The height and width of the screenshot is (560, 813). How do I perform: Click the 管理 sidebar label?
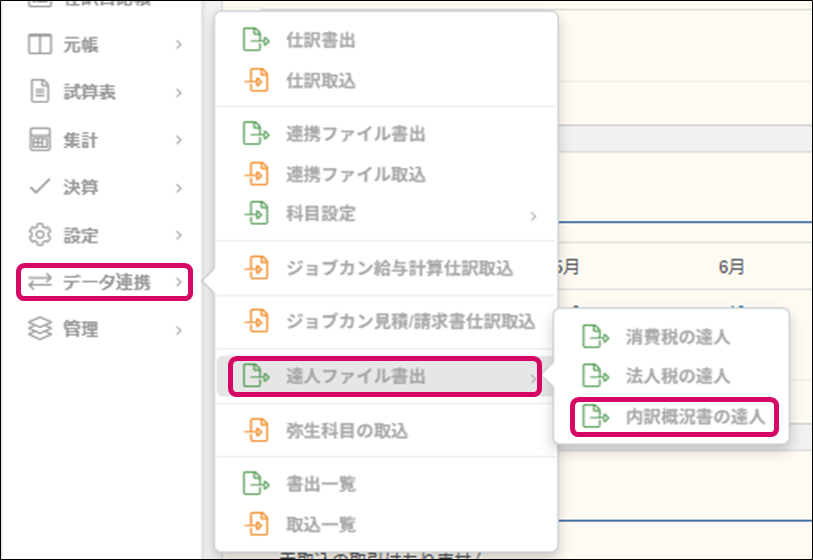(x=80, y=329)
